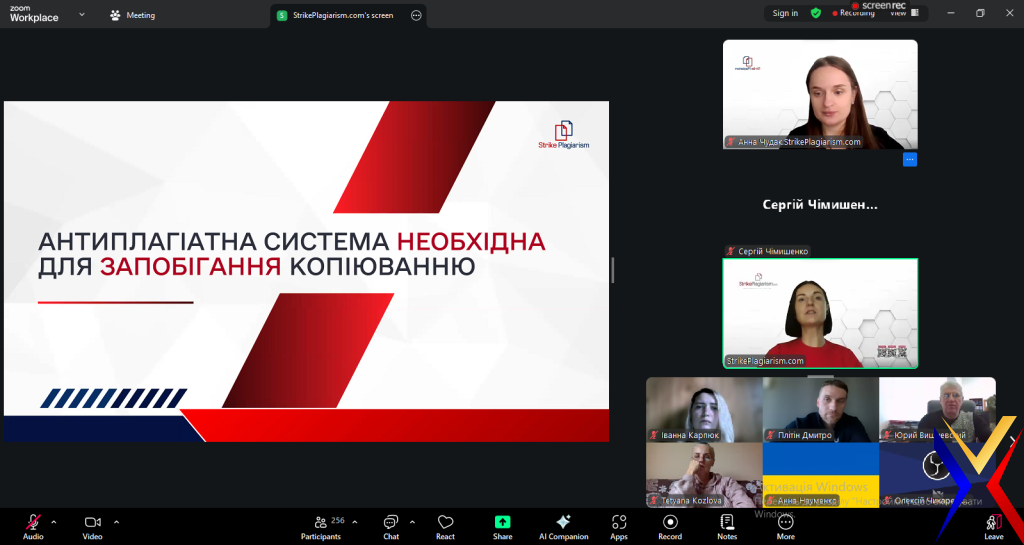Open the Chat panel
This screenshot has width=1024, height=545.
(x=391, y=525)
